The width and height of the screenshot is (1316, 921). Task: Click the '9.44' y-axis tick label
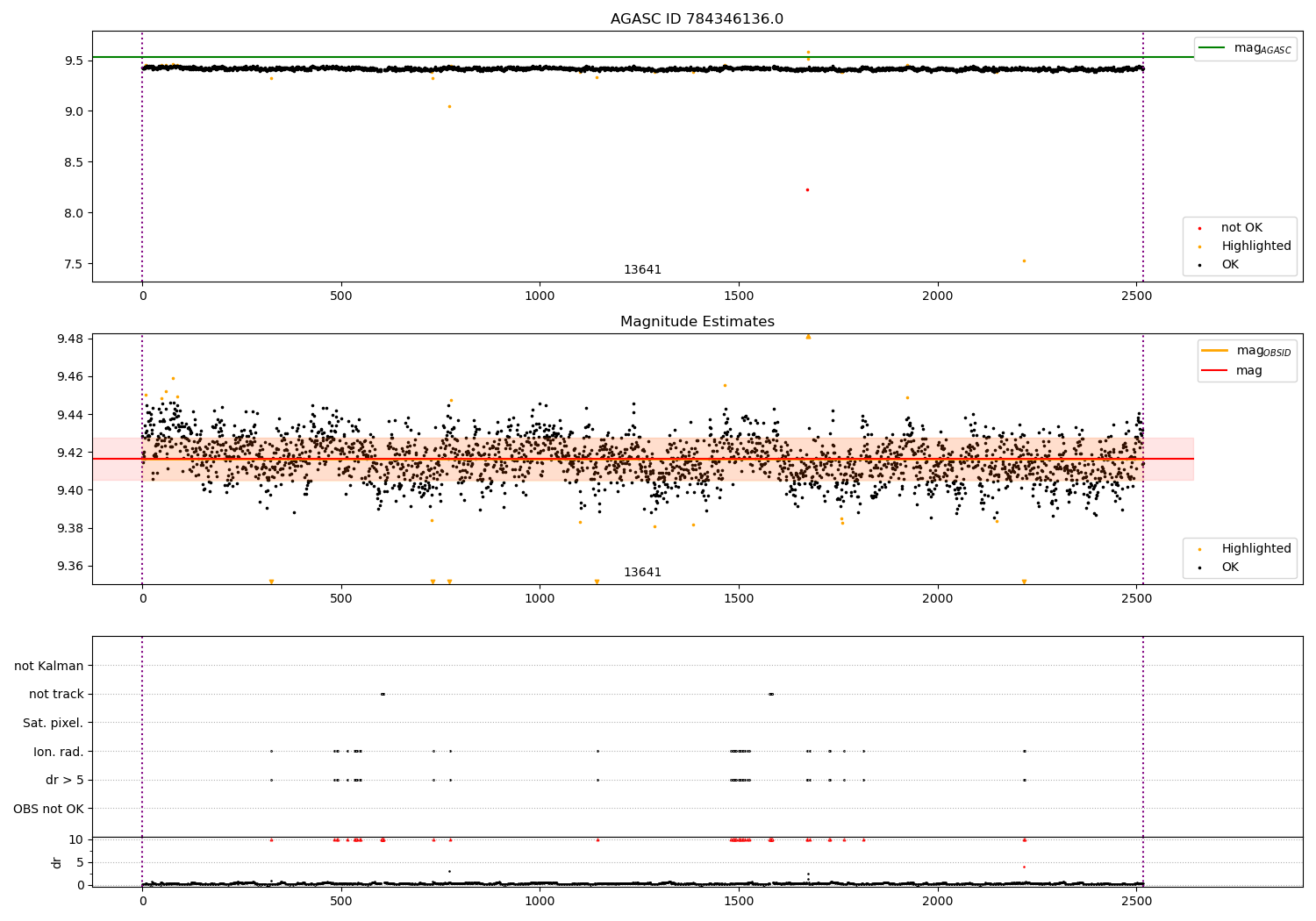point(71,415)
